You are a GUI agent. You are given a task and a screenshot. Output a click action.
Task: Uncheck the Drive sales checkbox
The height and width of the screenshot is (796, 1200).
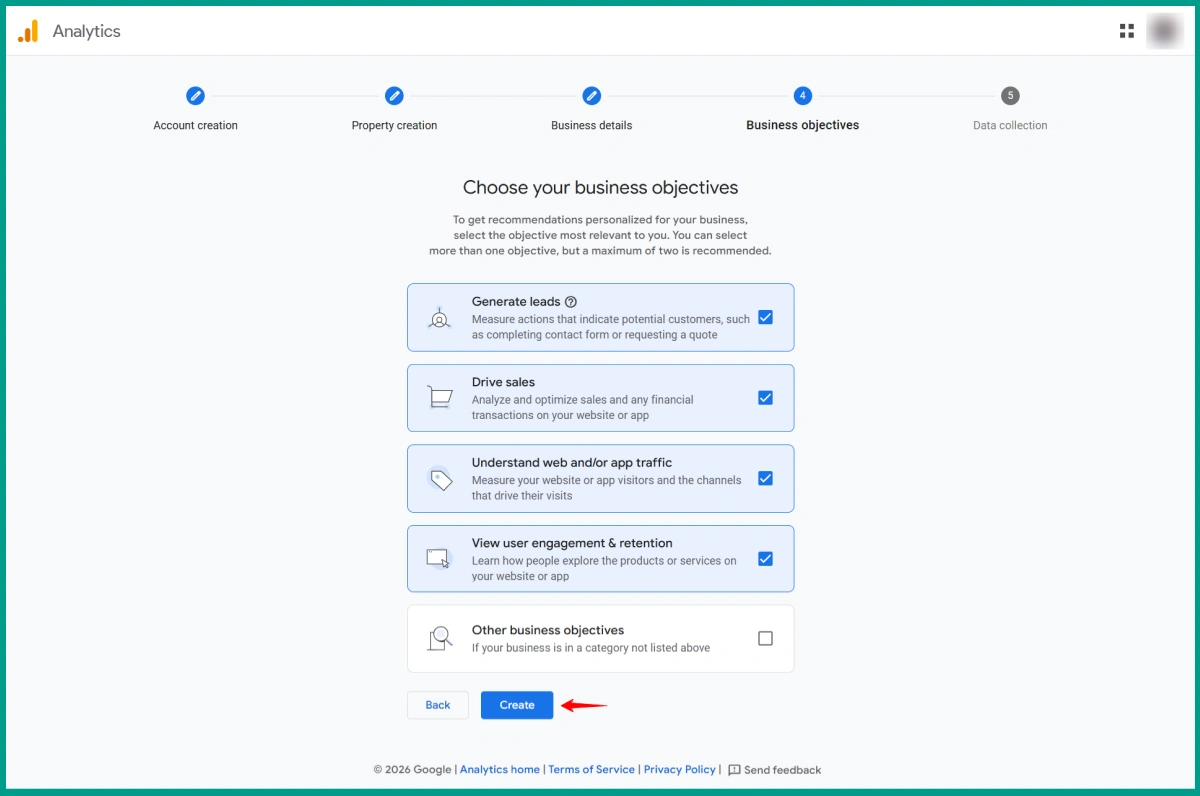click(x=765, y=397)
